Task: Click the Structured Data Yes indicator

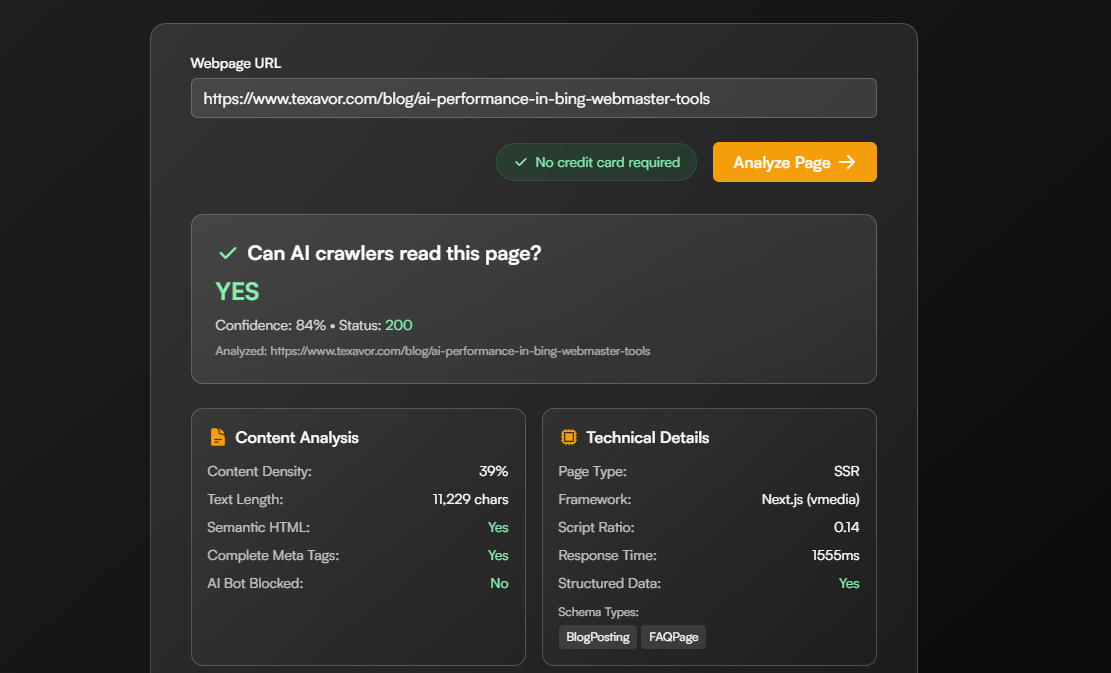Action: coord(849,583)
